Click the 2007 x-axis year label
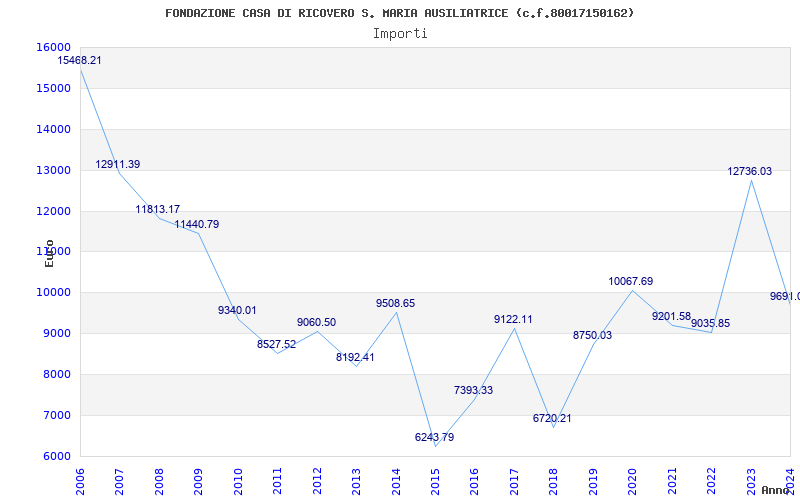This screenshot has width=800, height=500. pyautogui.click(x=119, y=482)
